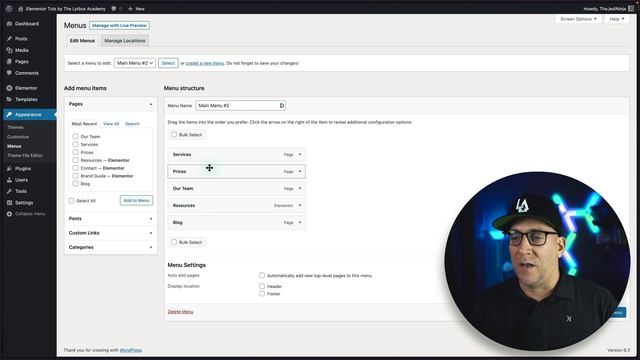Check the Our Team page checkbox

pos(76,136)
